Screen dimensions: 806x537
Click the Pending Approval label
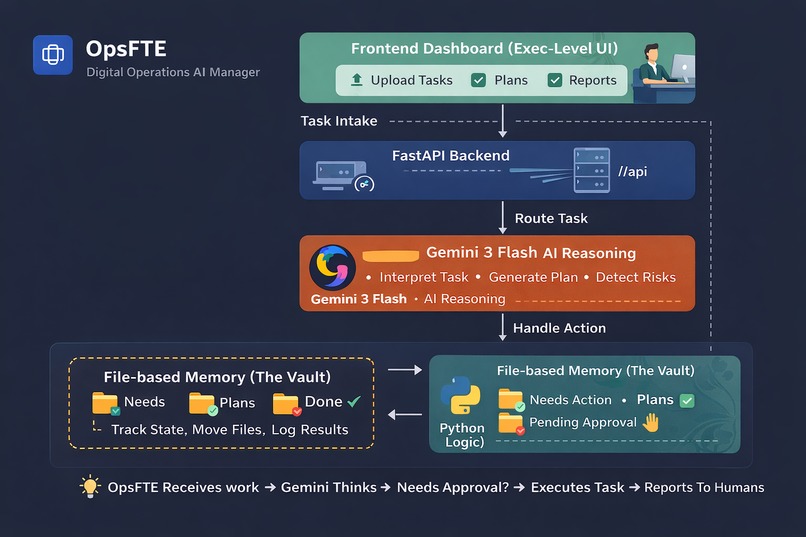[583, 422]
